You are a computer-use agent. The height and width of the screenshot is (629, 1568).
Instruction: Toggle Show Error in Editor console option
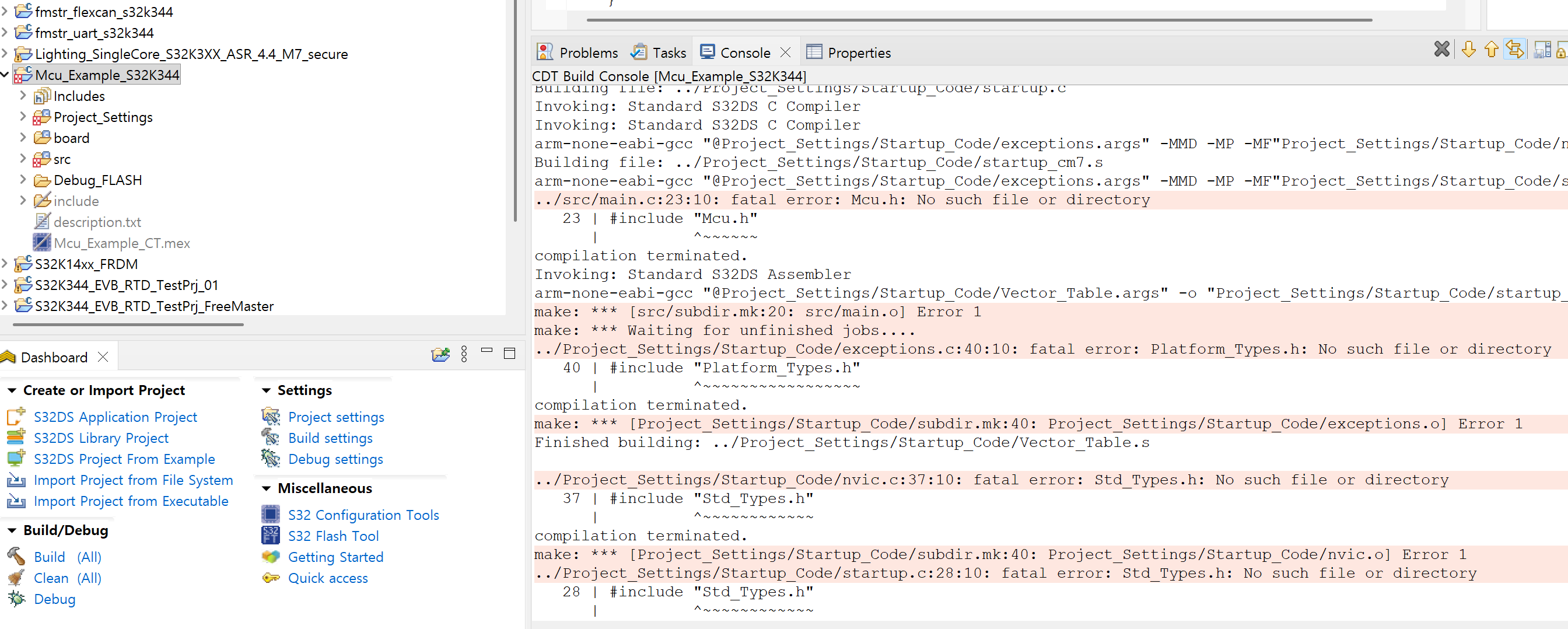tap(1515, 50)
